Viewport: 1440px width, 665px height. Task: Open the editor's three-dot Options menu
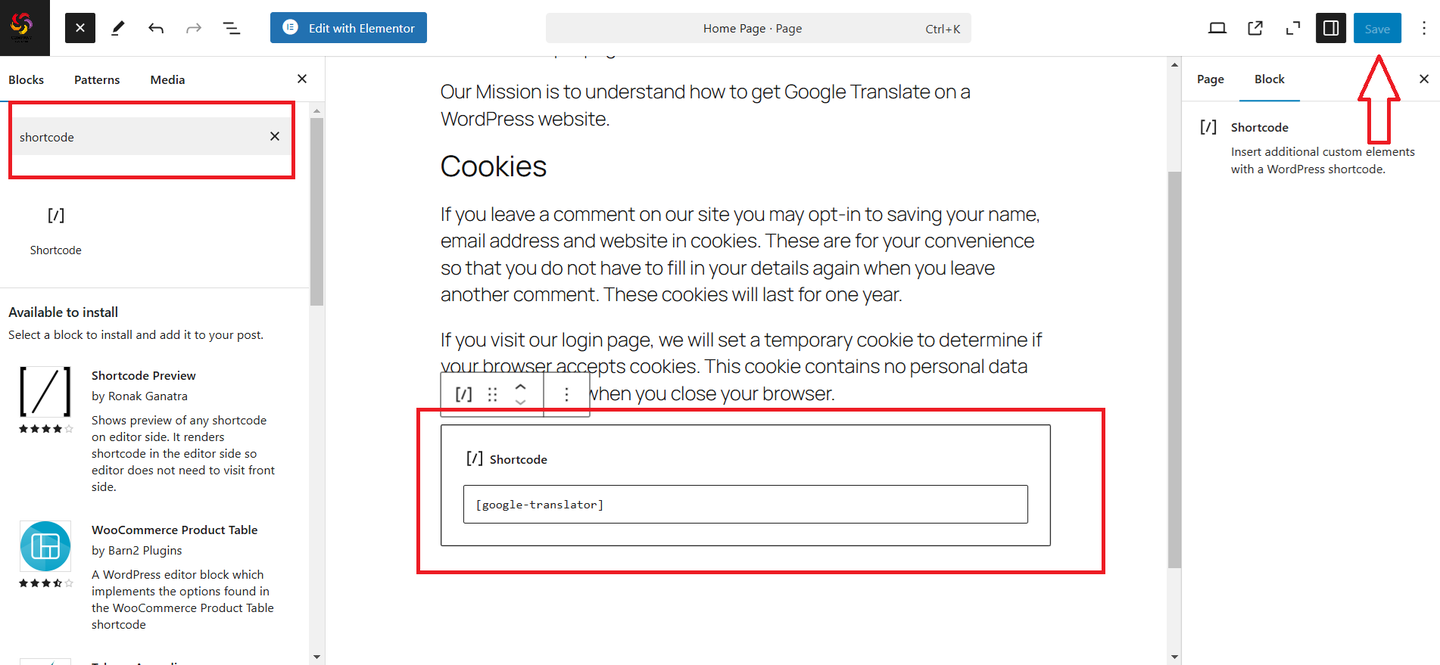tap(1424, 27)
